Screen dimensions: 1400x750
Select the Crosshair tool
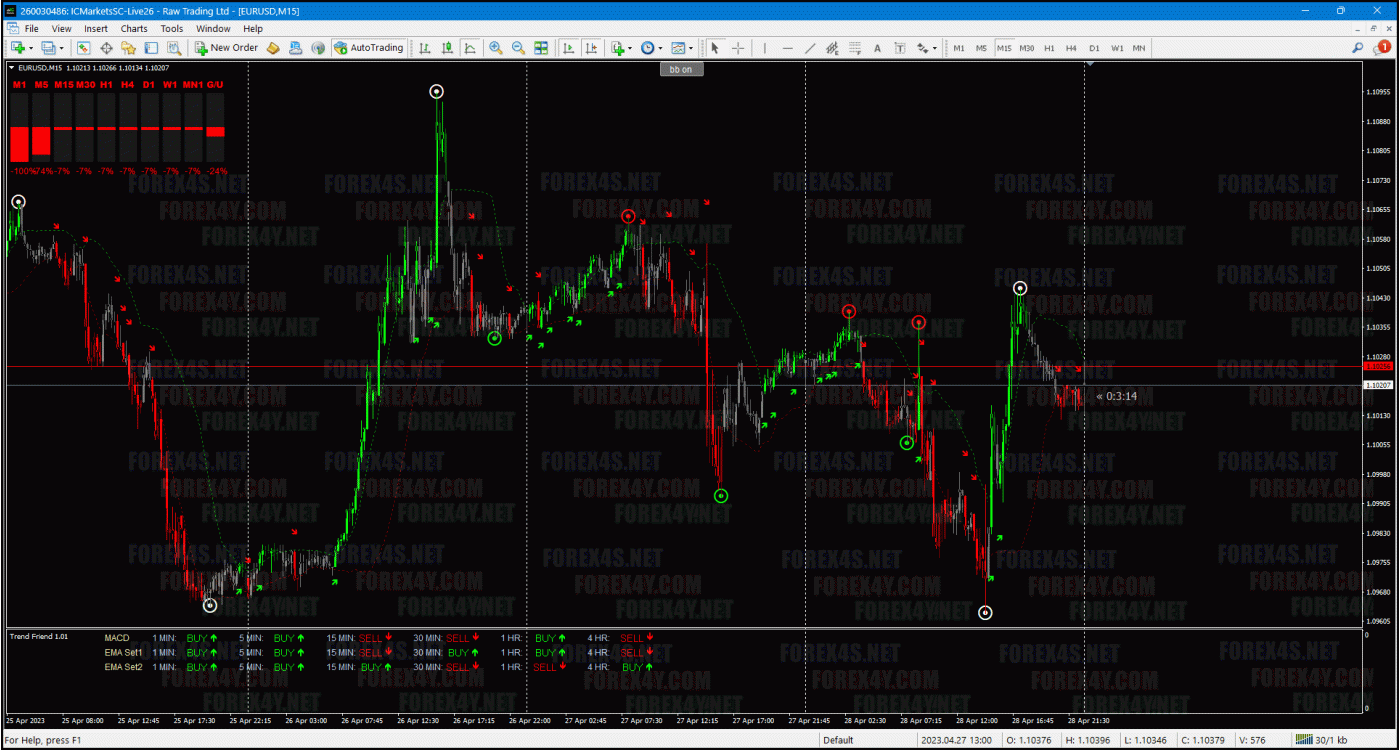(x=738, y=47)
